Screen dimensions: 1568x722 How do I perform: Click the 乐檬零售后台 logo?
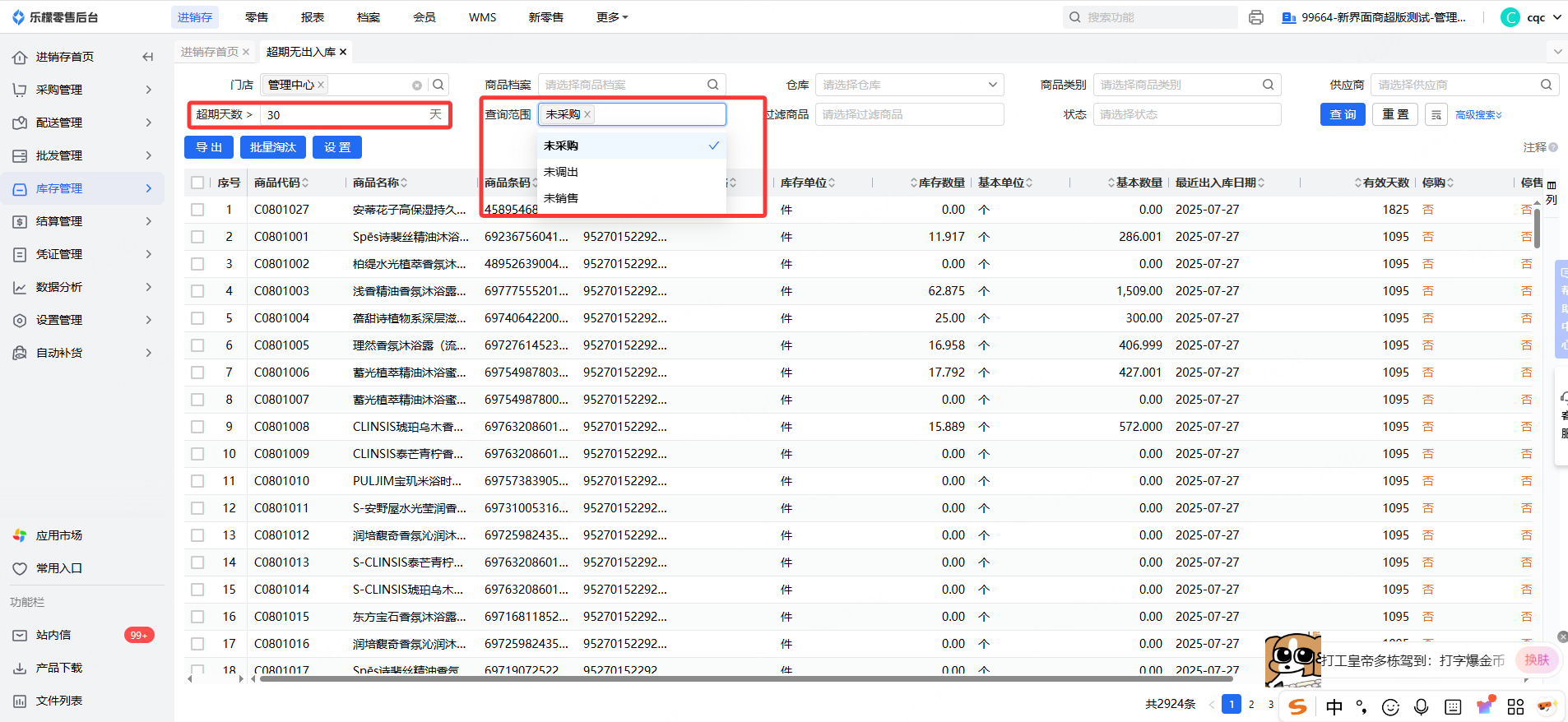tap(55, 17)
